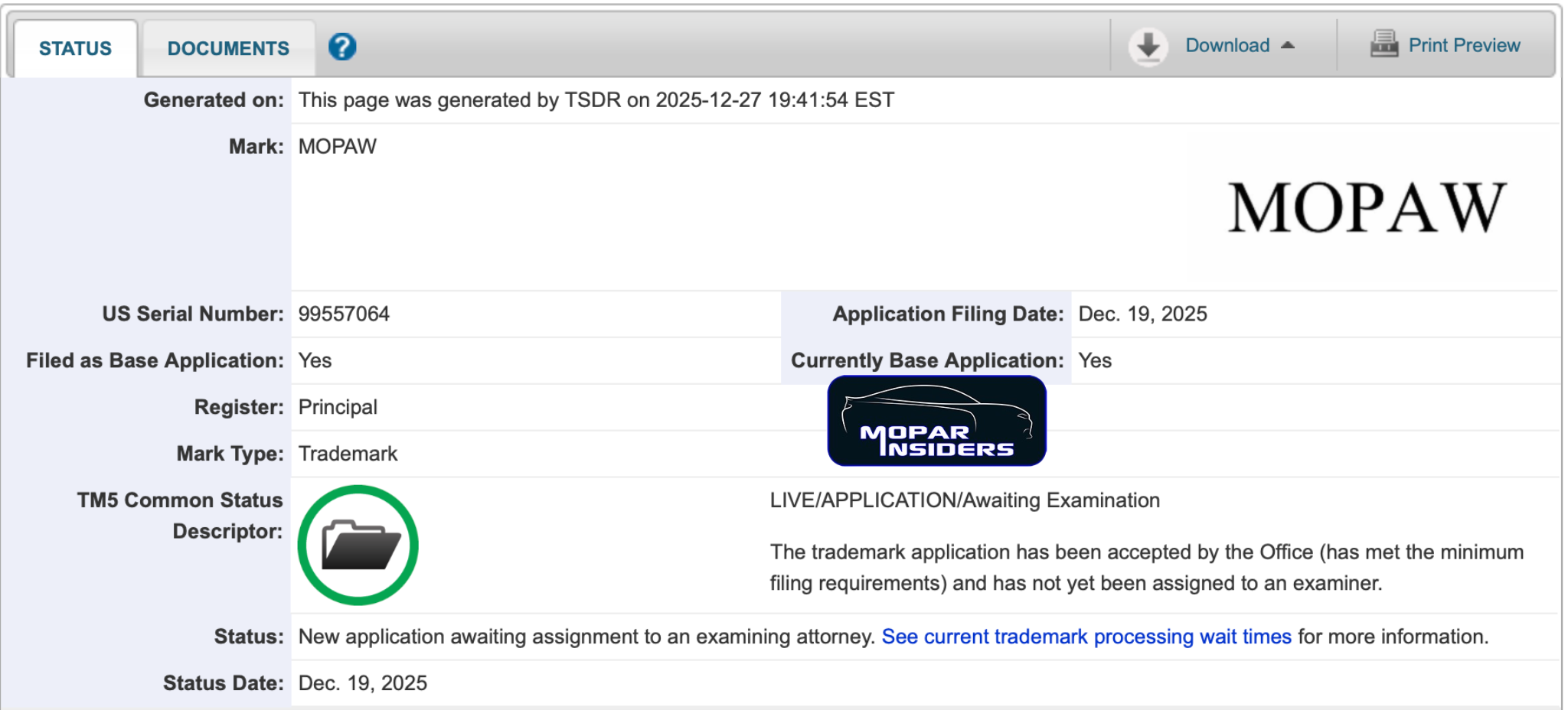Click the Download text link

pyautogui.click(x=1227, y=45)
